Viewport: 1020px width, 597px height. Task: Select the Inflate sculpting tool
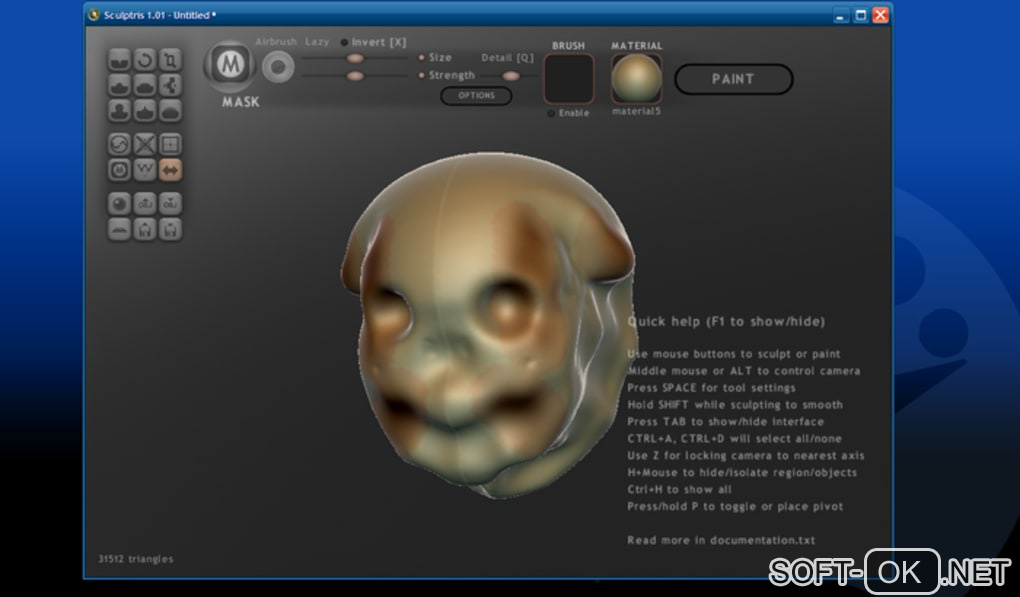point(119,111)
